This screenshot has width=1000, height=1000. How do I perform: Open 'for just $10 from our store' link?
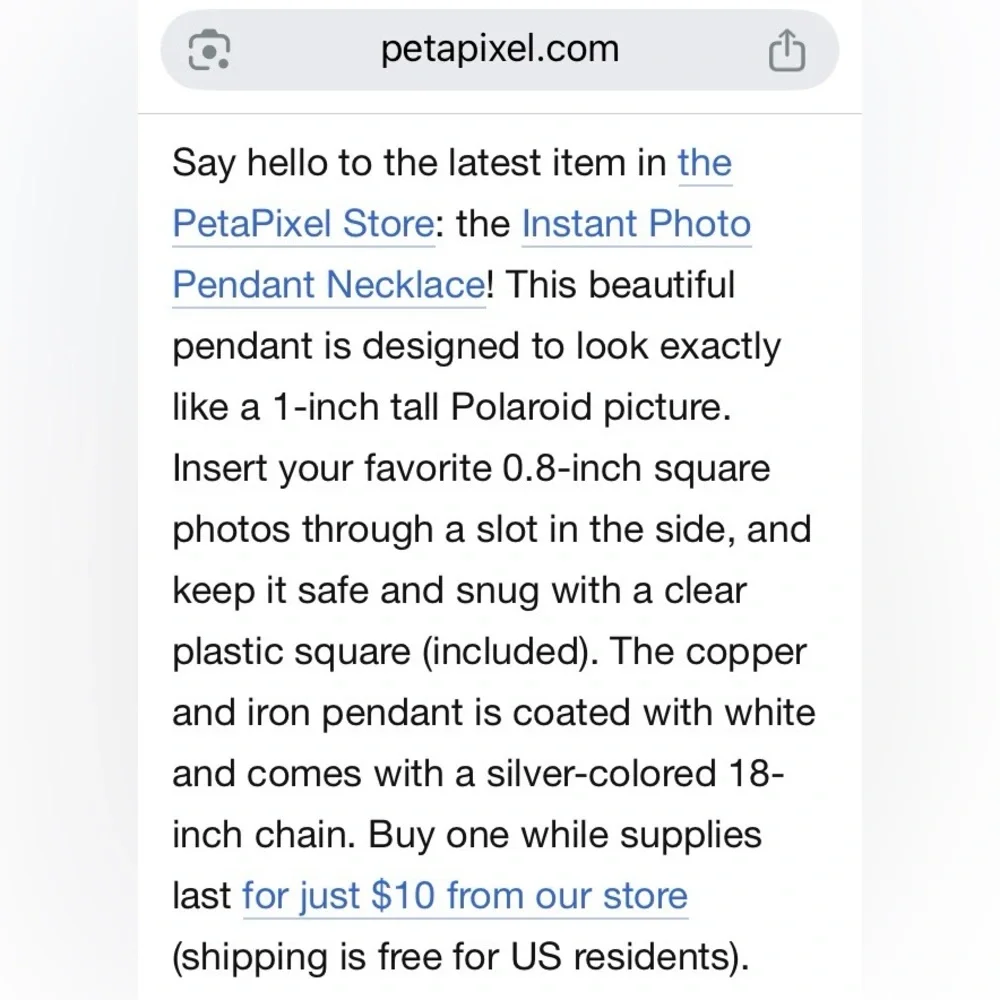pos(465,895)
